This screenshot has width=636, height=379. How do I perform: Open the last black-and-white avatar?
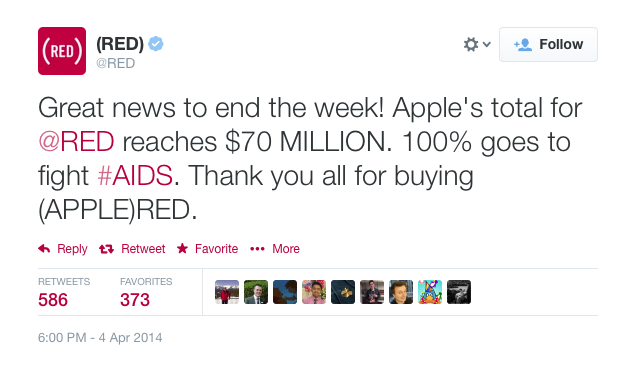click(x=459, y=292)
